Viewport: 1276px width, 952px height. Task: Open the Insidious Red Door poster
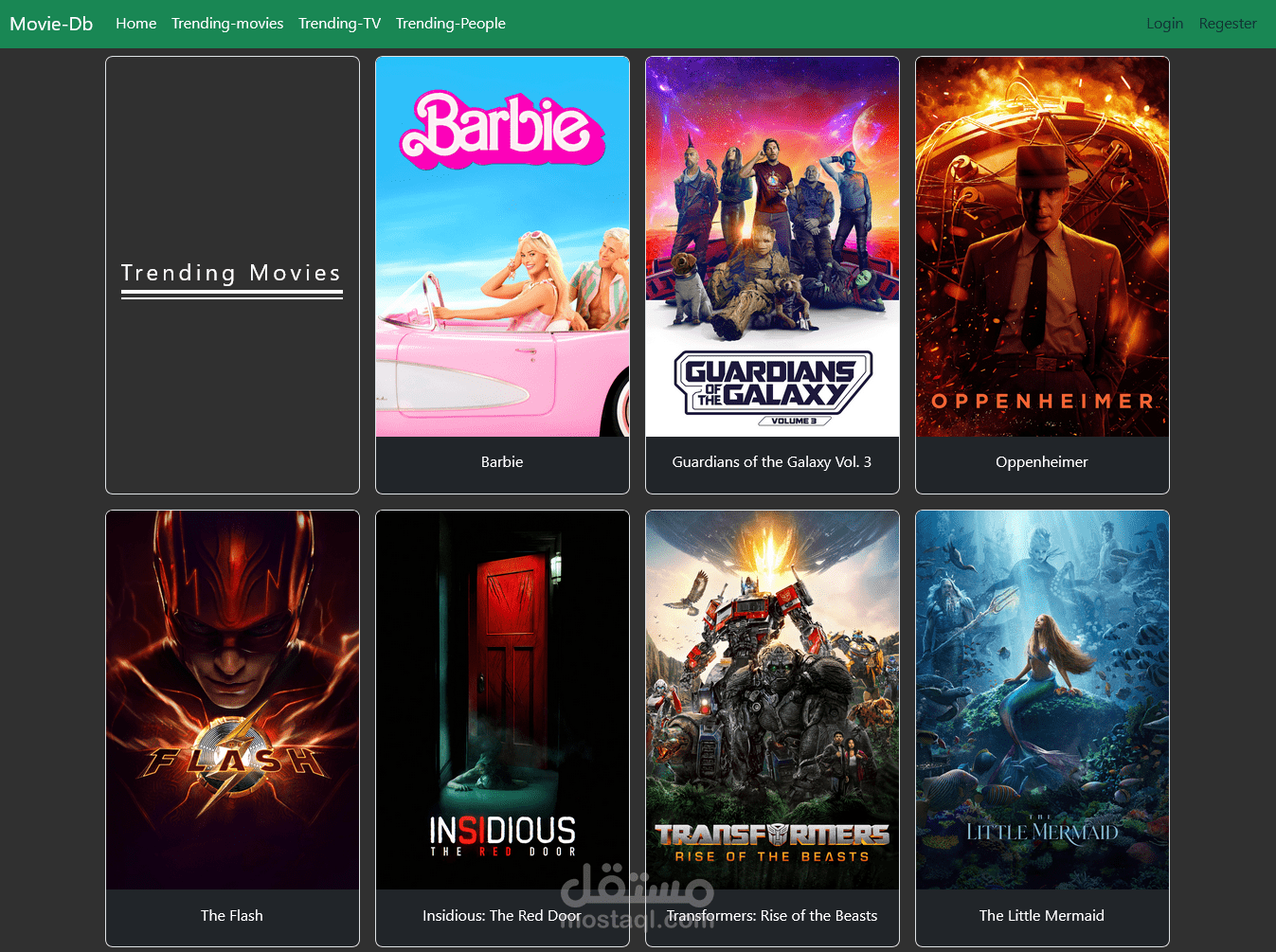pos(502,700)
